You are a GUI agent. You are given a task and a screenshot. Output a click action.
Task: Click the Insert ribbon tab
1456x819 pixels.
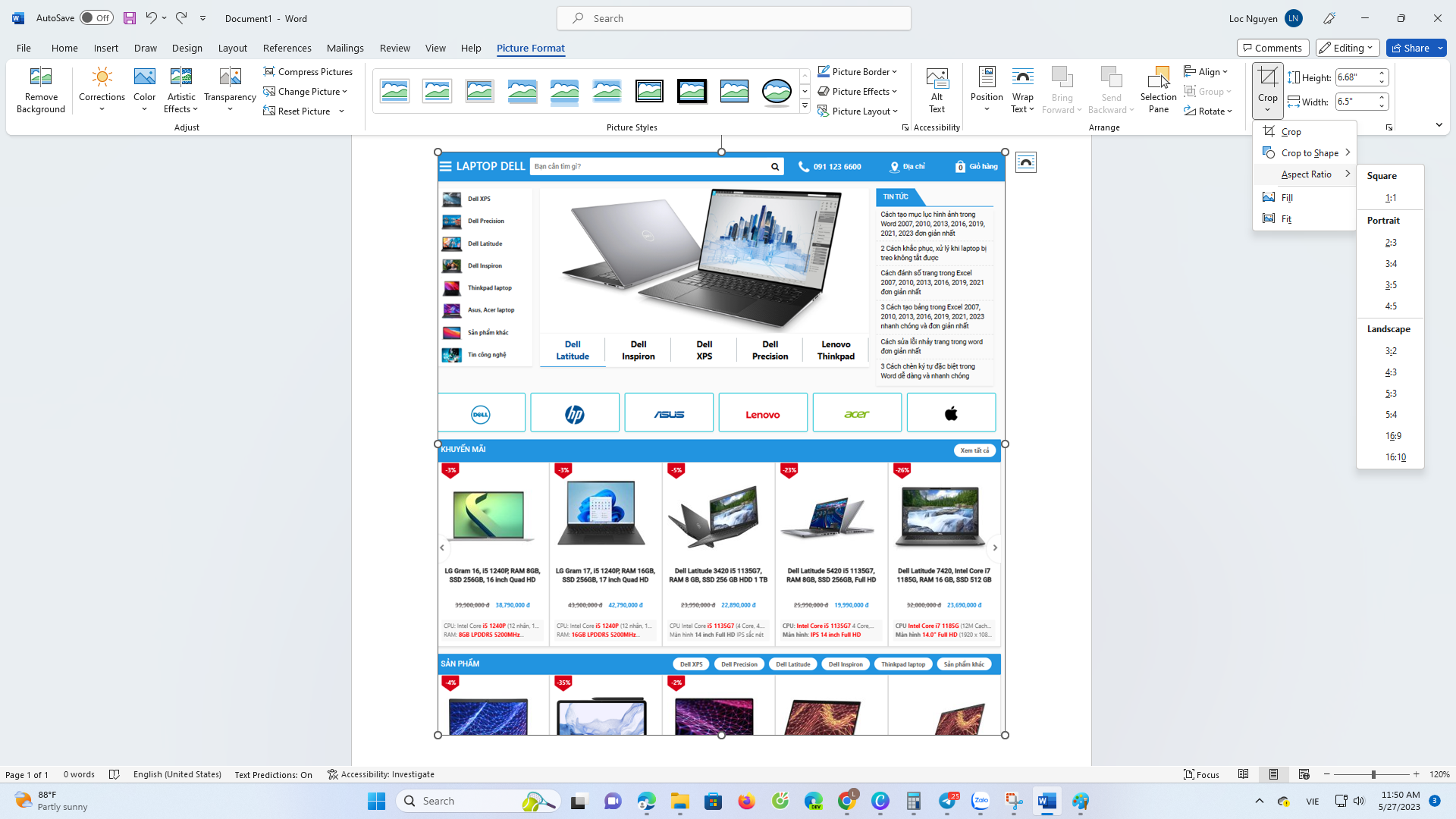(106, 48)
